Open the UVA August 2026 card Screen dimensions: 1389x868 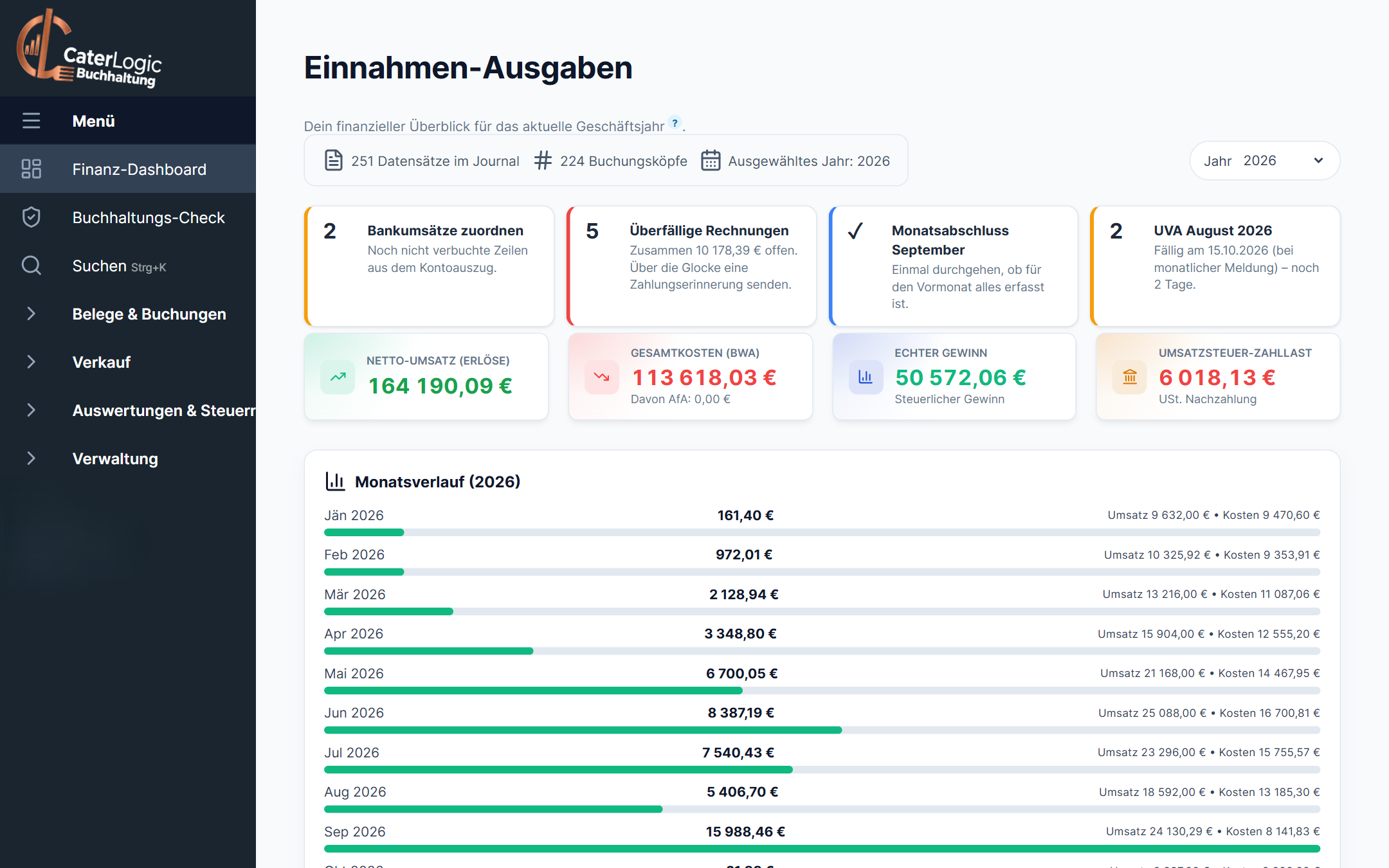[1215, 266]
